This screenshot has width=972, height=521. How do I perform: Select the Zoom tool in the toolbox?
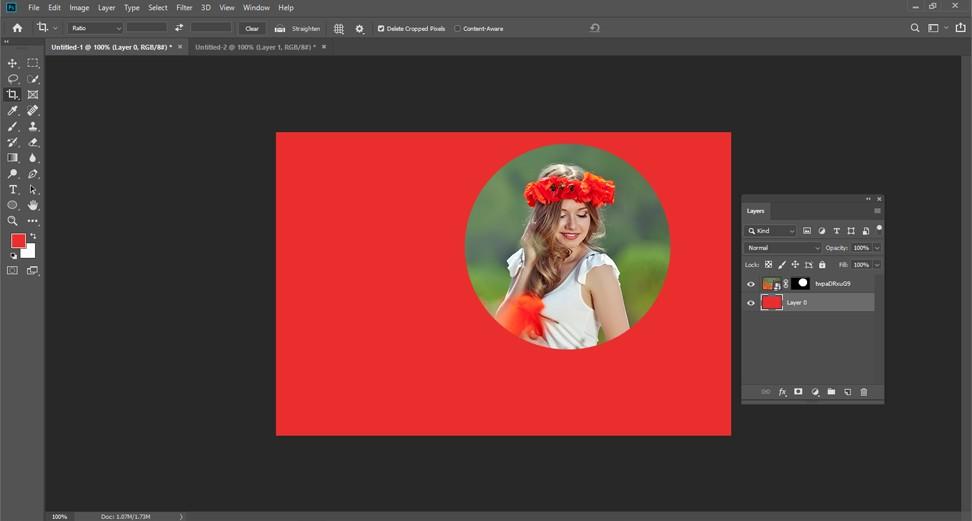pyautogui.click(x=12, y=221)
